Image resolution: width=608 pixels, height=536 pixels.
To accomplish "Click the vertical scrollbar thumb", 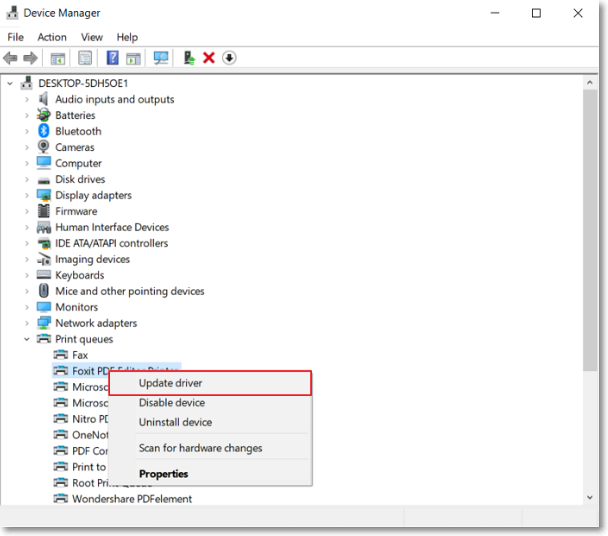I will (x=590, y=230).
